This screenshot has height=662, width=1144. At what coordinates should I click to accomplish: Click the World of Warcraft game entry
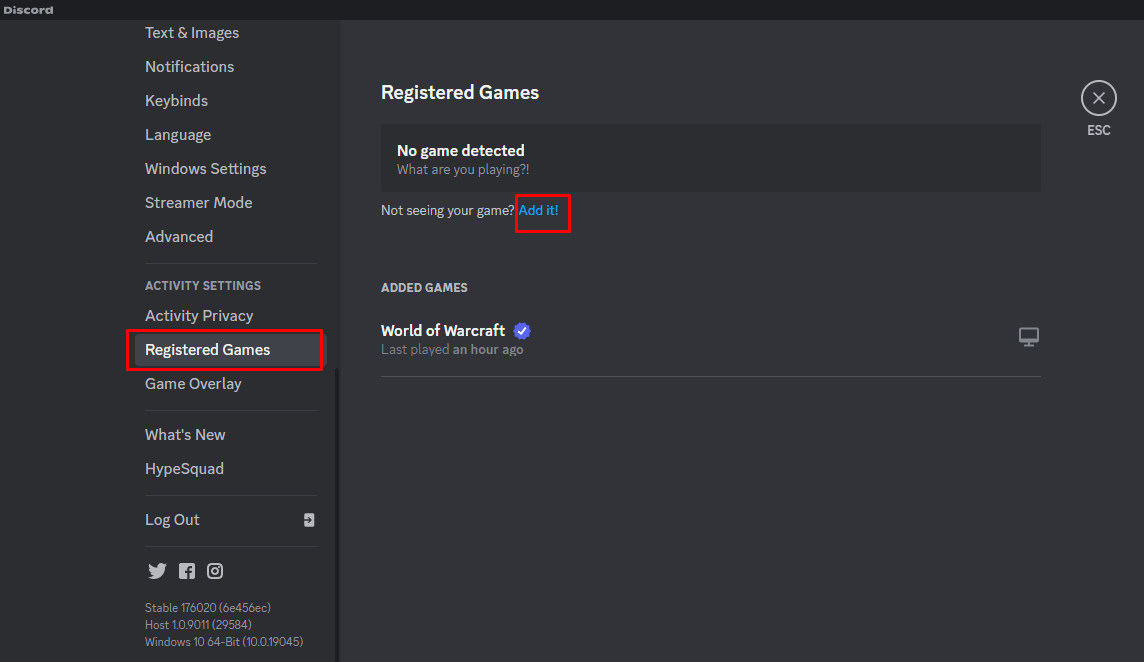(x=443, y=331)
